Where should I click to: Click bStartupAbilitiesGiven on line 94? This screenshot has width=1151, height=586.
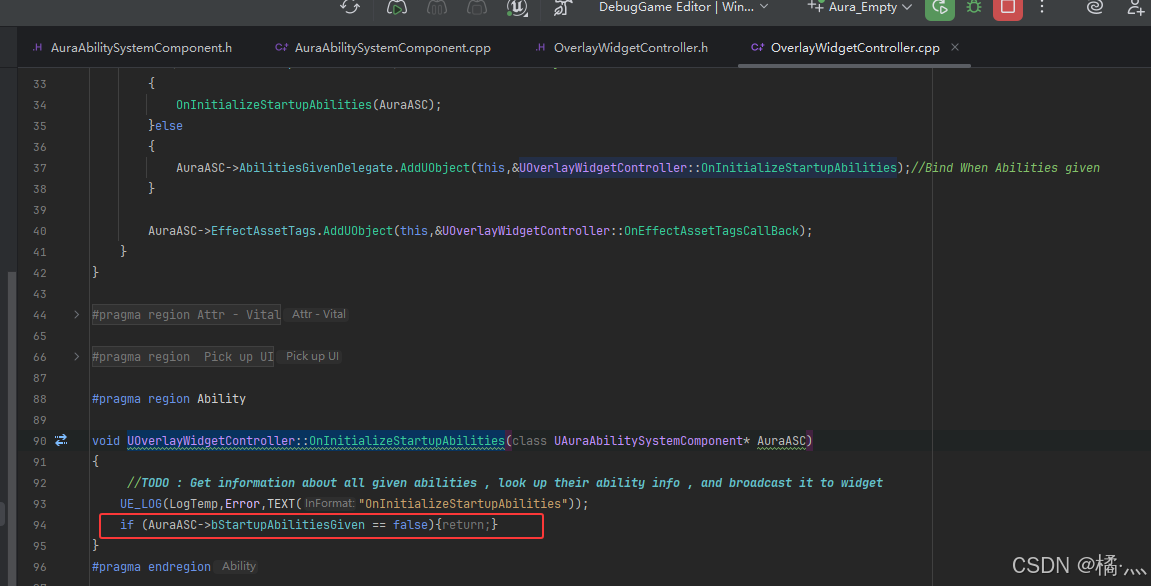click(288, 525)
